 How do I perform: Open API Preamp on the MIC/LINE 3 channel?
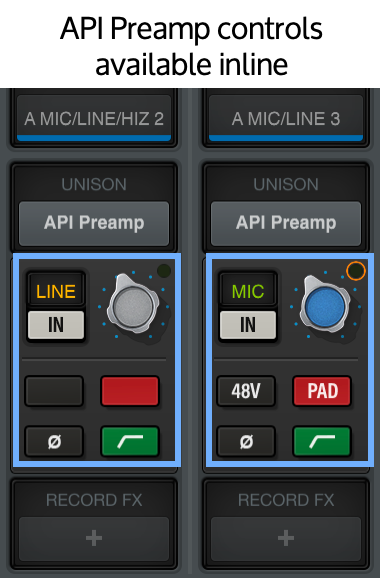286,223
